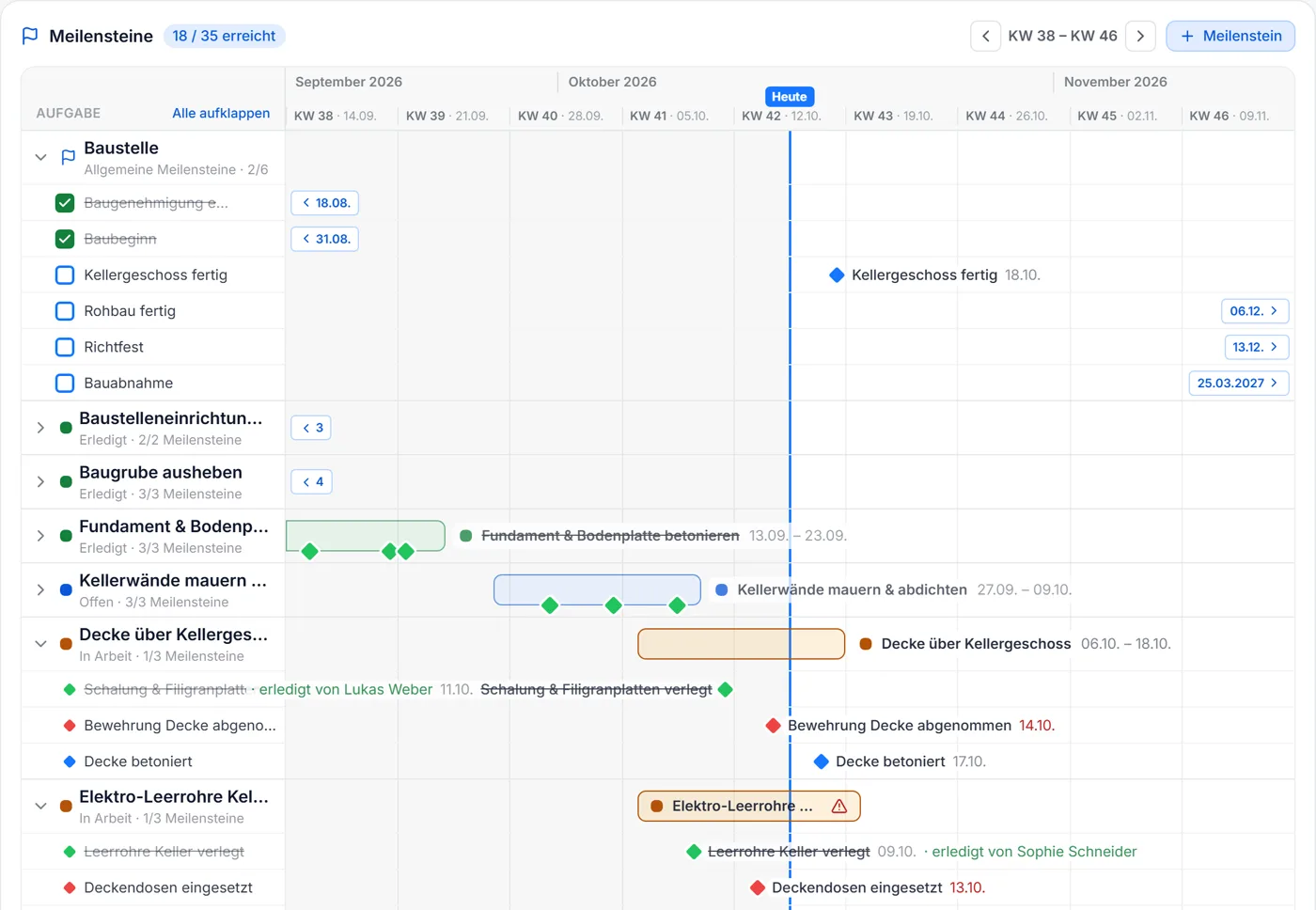Screen dimensions: 1316x910
Task: Click the red diamond marker for Bewehrung Decke abgenommen
Action: coord(773,725)
